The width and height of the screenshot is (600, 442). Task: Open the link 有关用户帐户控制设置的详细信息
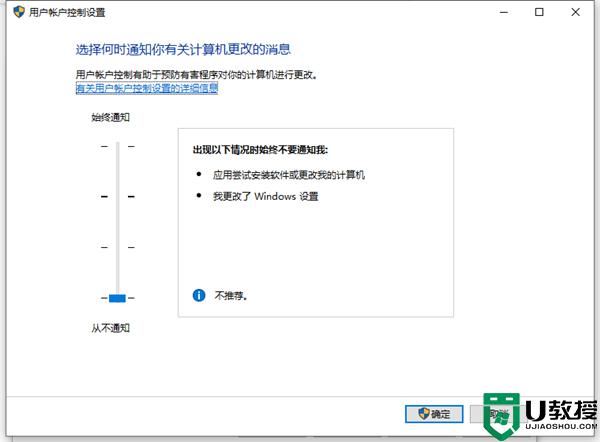pyautogui.click(x=147, y=89)
